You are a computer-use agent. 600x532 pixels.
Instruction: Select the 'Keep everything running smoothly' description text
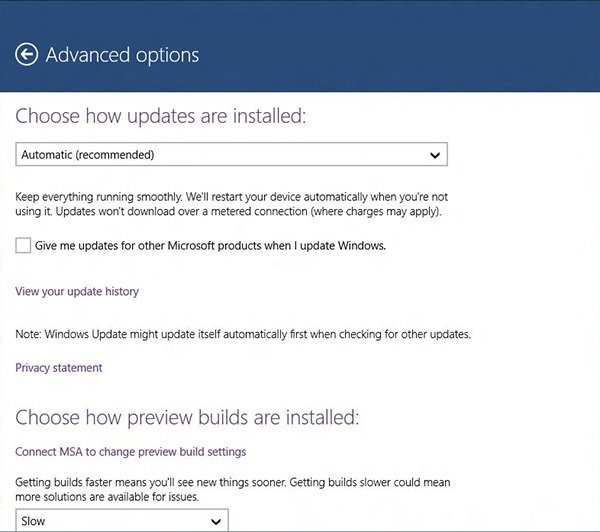click(232, 204)
